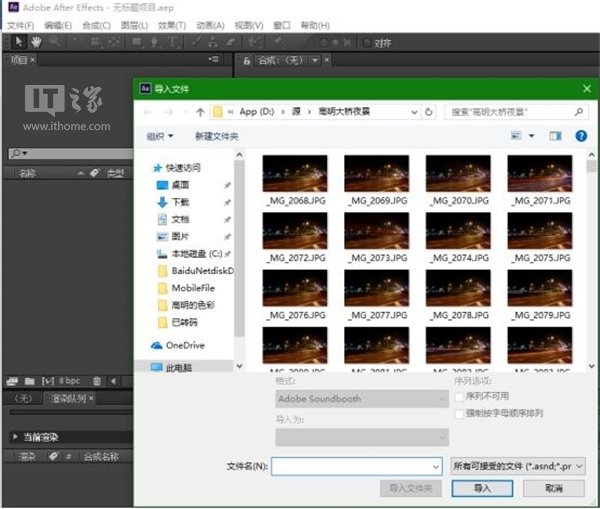Expand the address bar path dropdown
Screen dimensions: 600x509
414,112
